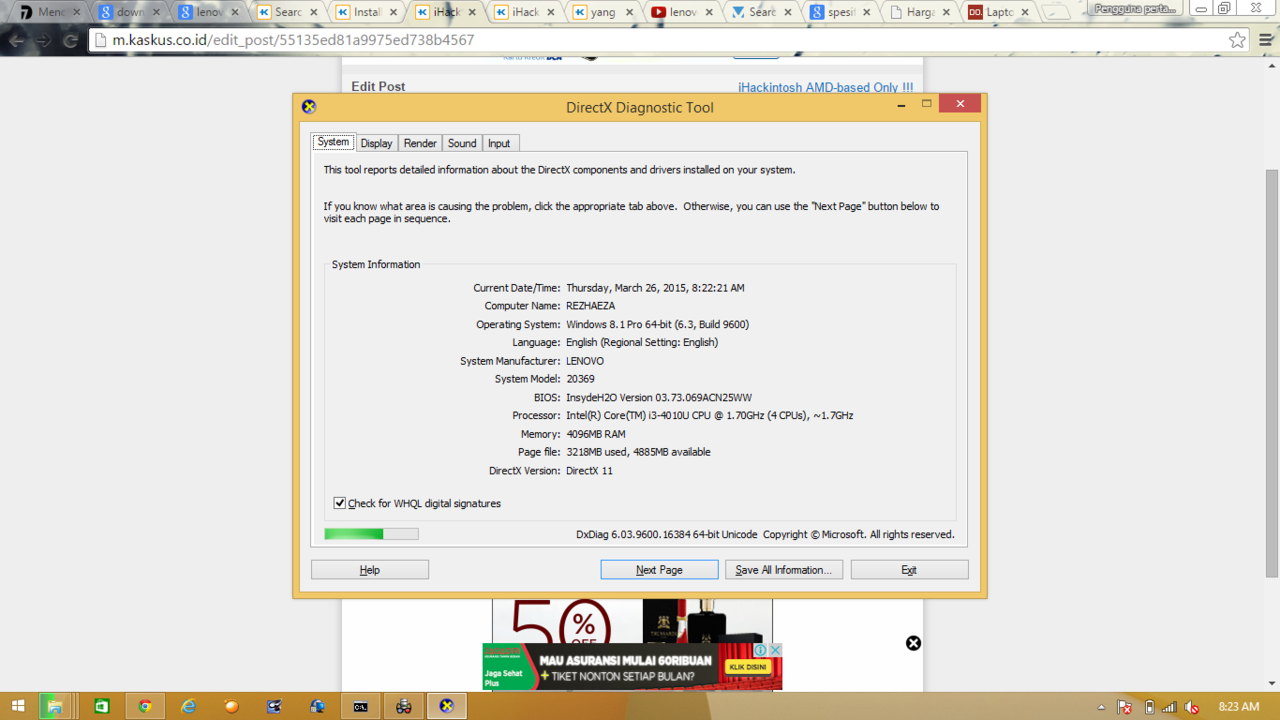Switch to the Render tab
This screenshot has width=1280, height=720.
point(420,143)
